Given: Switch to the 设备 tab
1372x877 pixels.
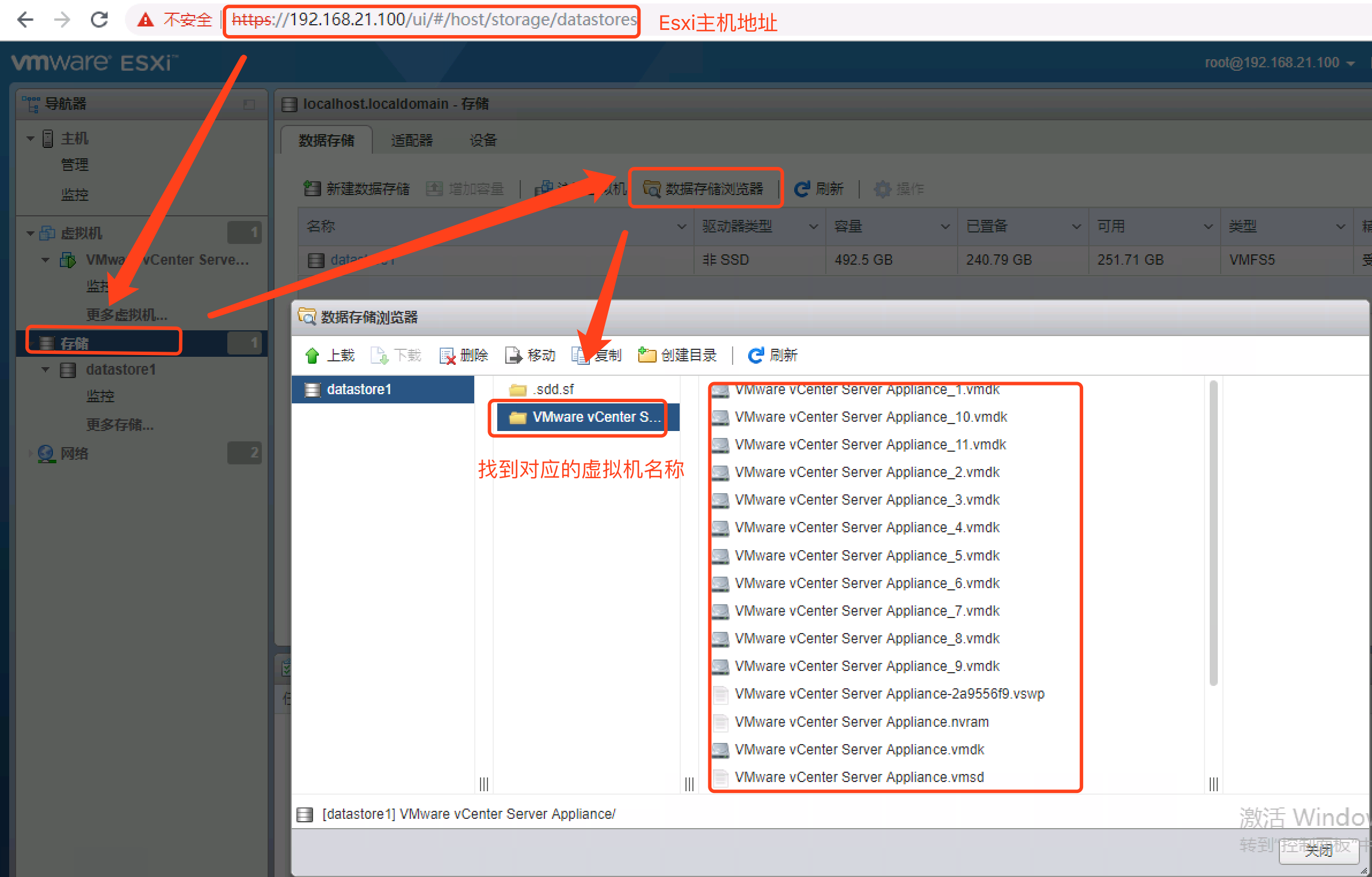Looking at the screenshot, I should (483, 140).
